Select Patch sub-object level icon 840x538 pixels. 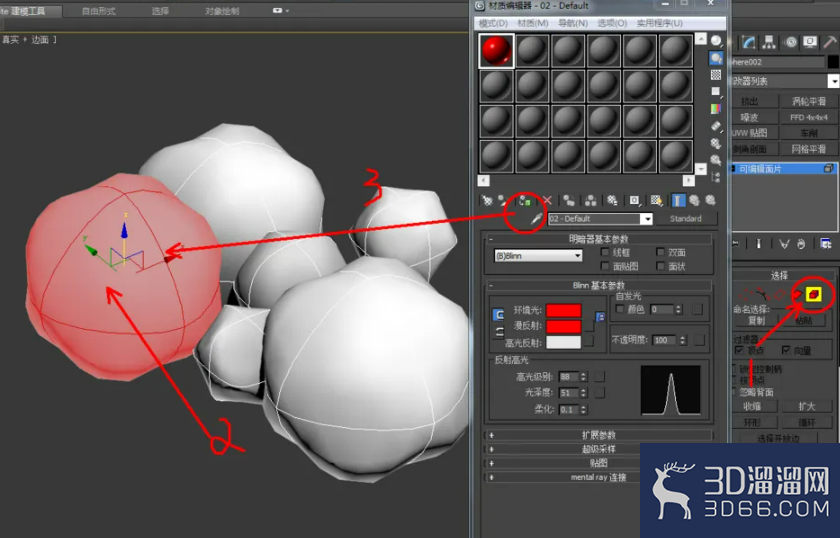[797, 294]
